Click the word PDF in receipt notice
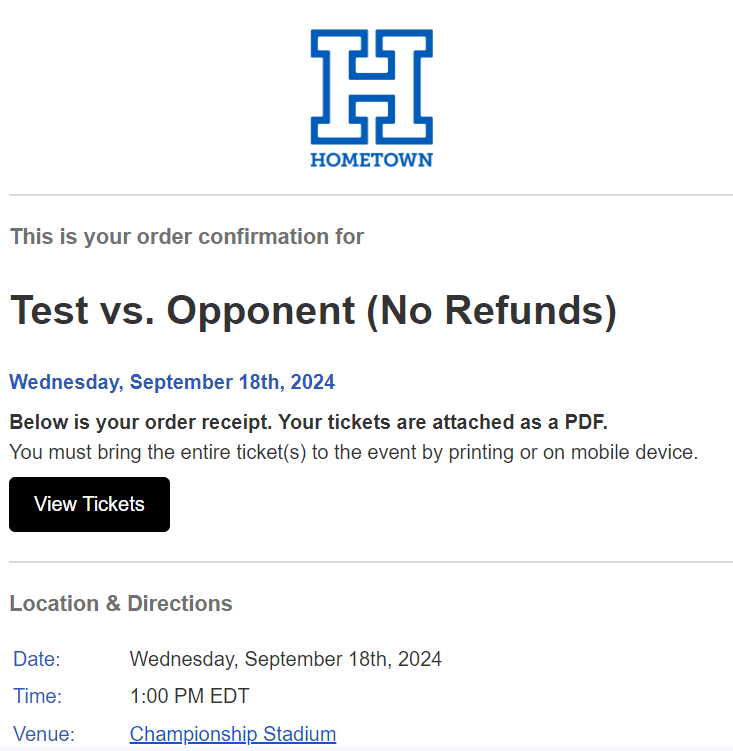The width and height of the screenshot is (733, 751). click(584, 422)
